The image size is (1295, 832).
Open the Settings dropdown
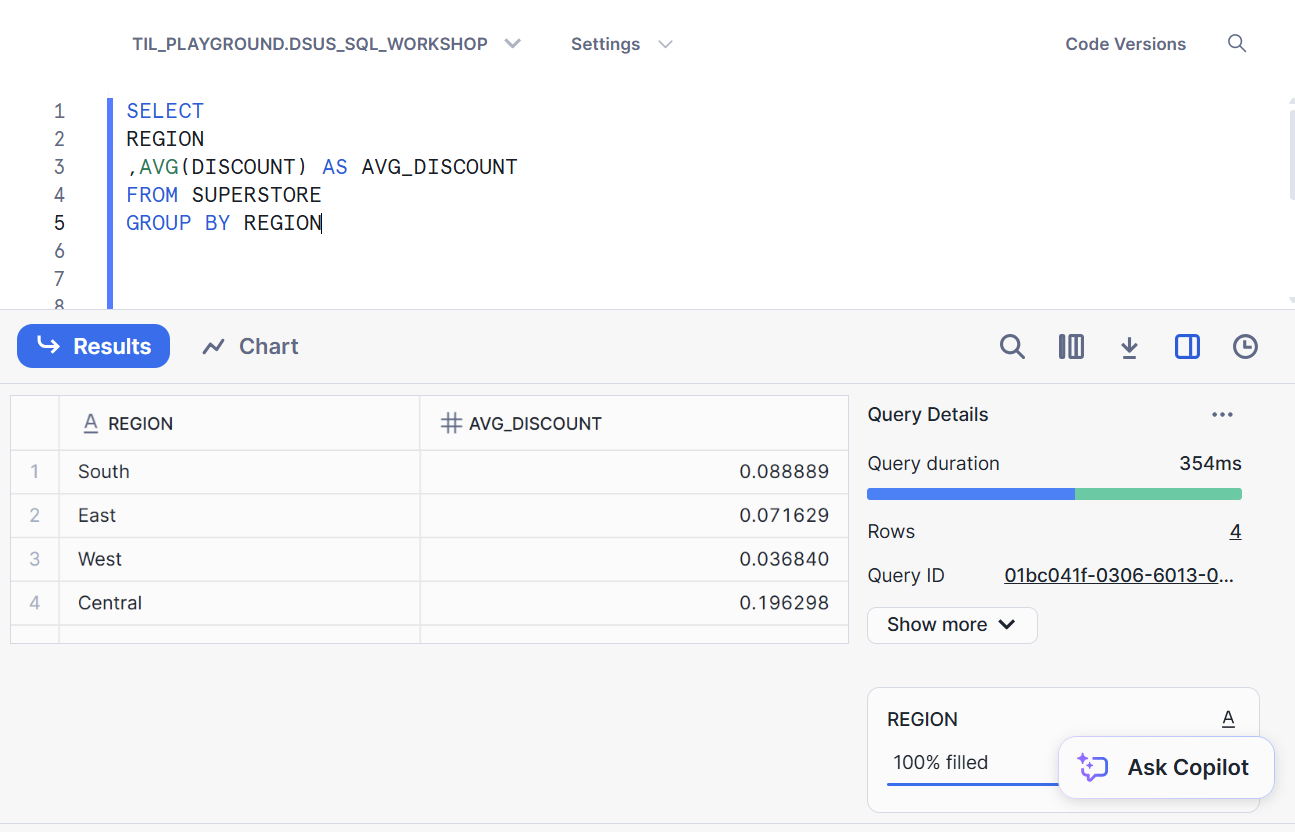coord(621,44)
